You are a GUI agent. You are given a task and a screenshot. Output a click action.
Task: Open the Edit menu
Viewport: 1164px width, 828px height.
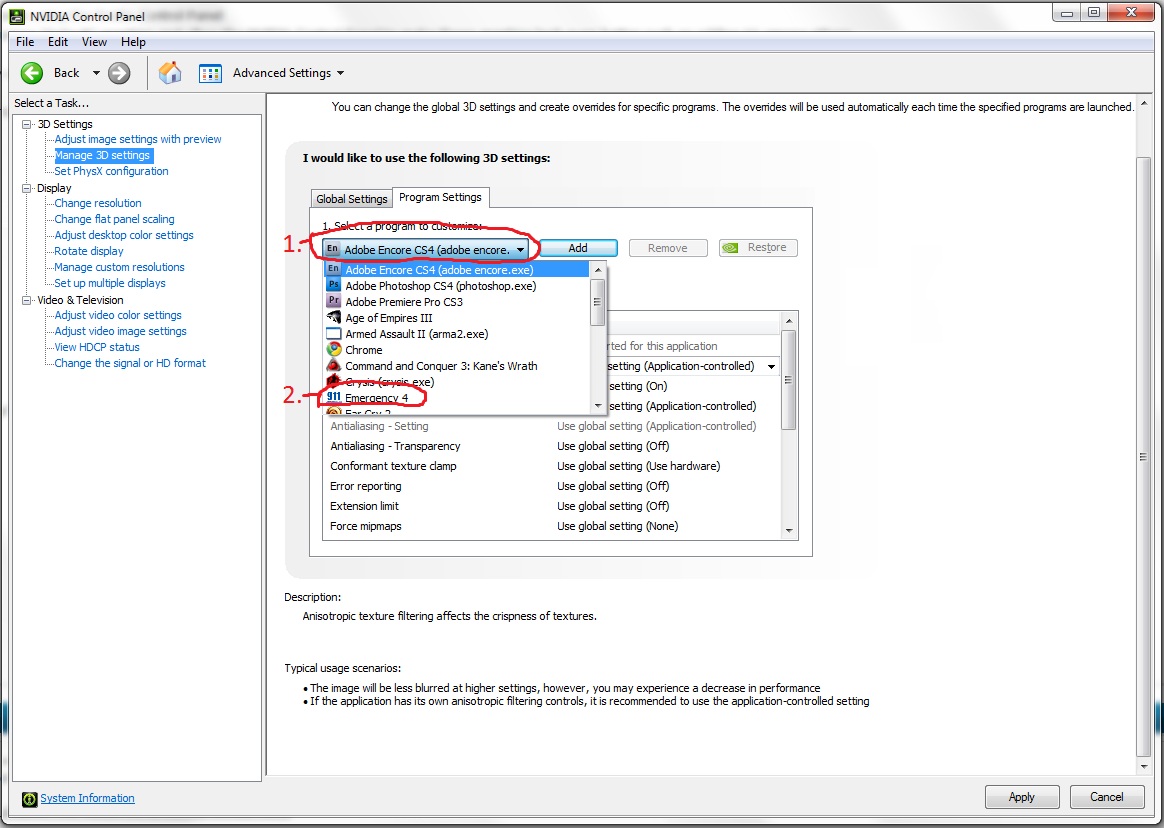pos(58,42)
